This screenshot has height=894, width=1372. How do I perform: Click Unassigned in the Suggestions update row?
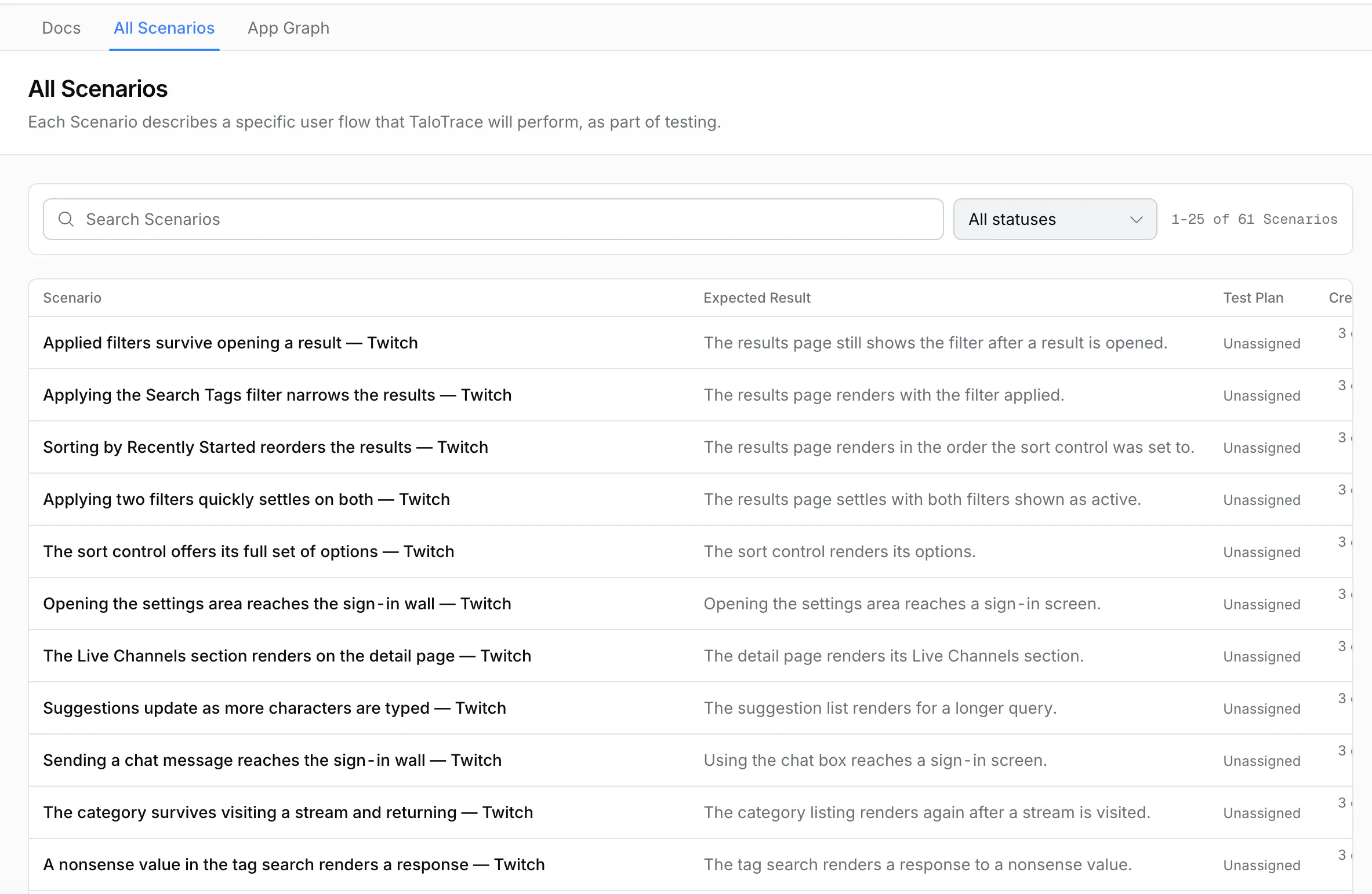coord(1261,708)
